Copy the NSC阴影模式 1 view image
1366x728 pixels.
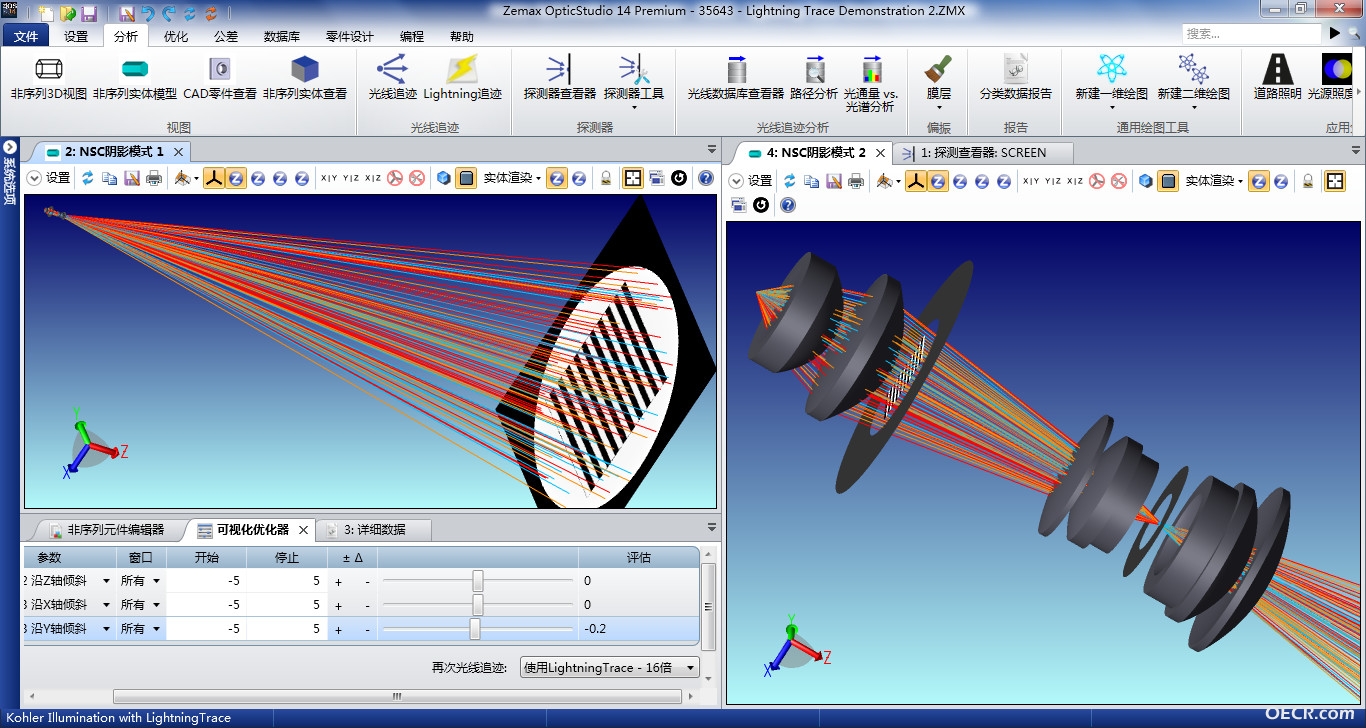point(110,178)
